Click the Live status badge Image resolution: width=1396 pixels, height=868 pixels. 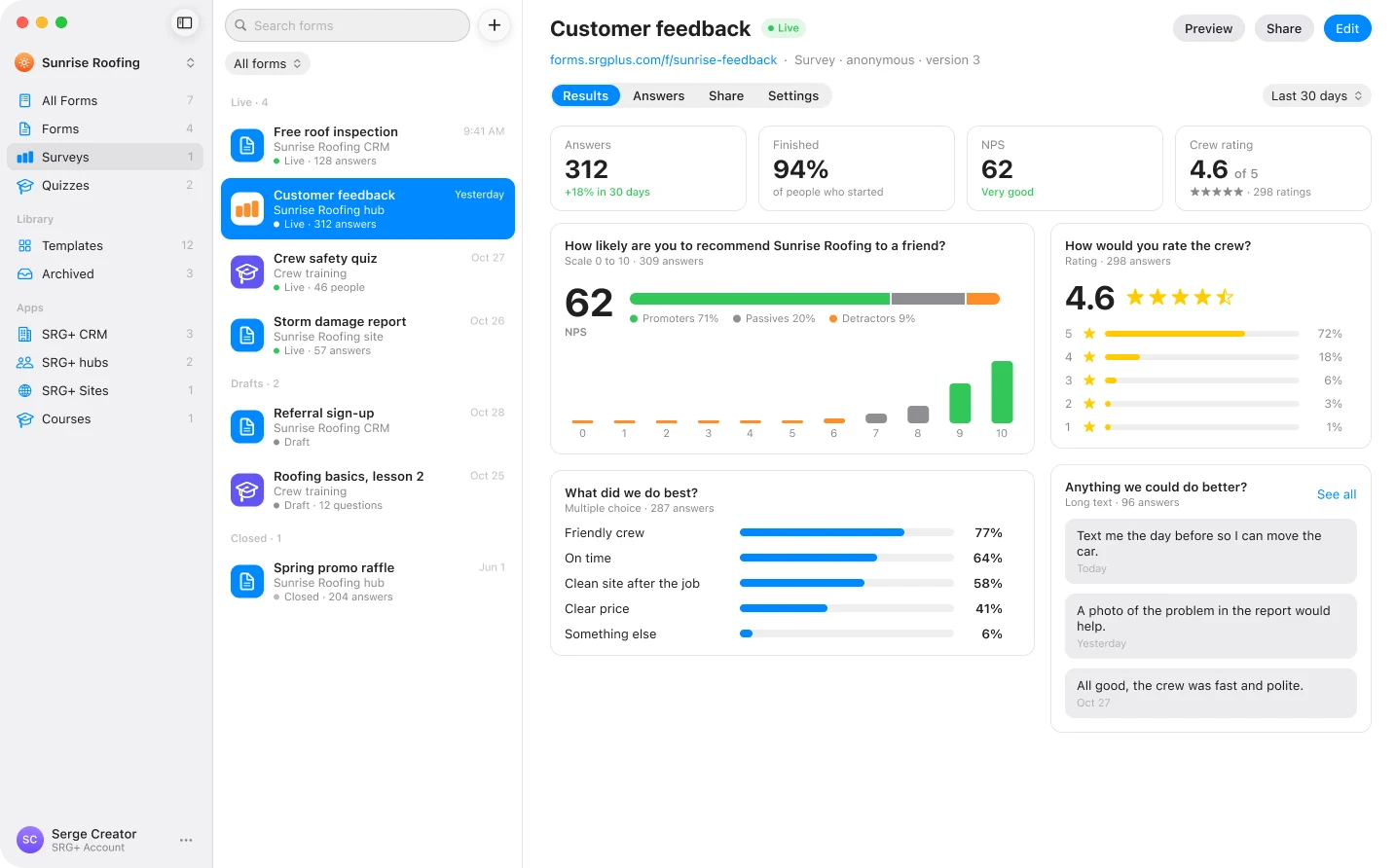tap(784, 28)
